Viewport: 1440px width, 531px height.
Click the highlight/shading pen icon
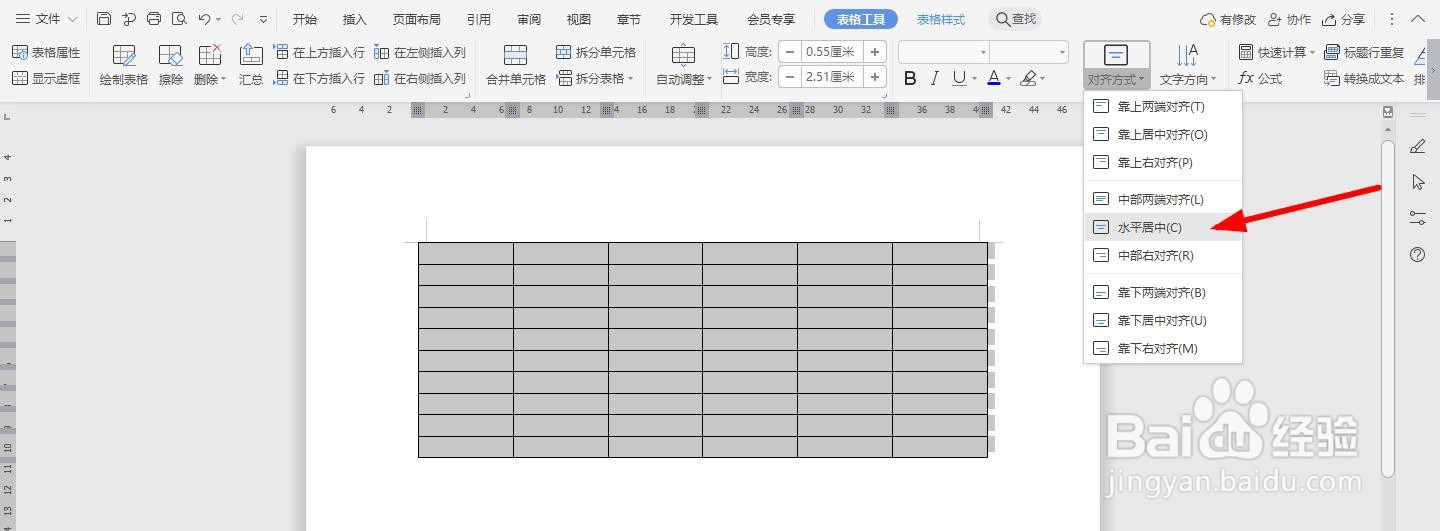(x=1027, y=78)
